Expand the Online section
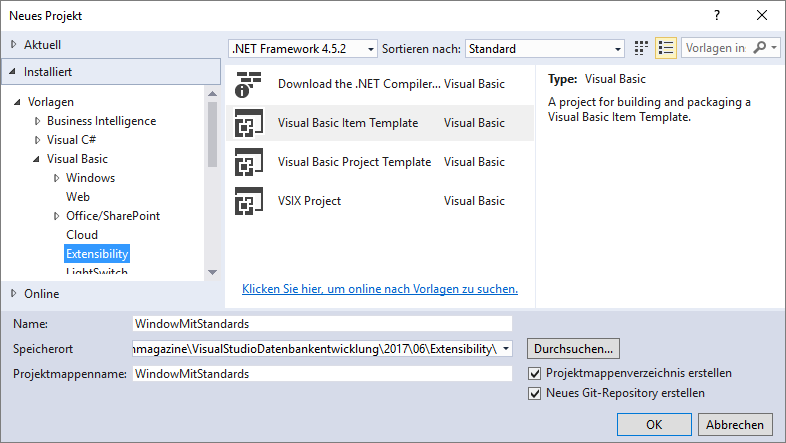Viewport: 786px width, 443px height. pyautogui.click(x=13, y=294)
